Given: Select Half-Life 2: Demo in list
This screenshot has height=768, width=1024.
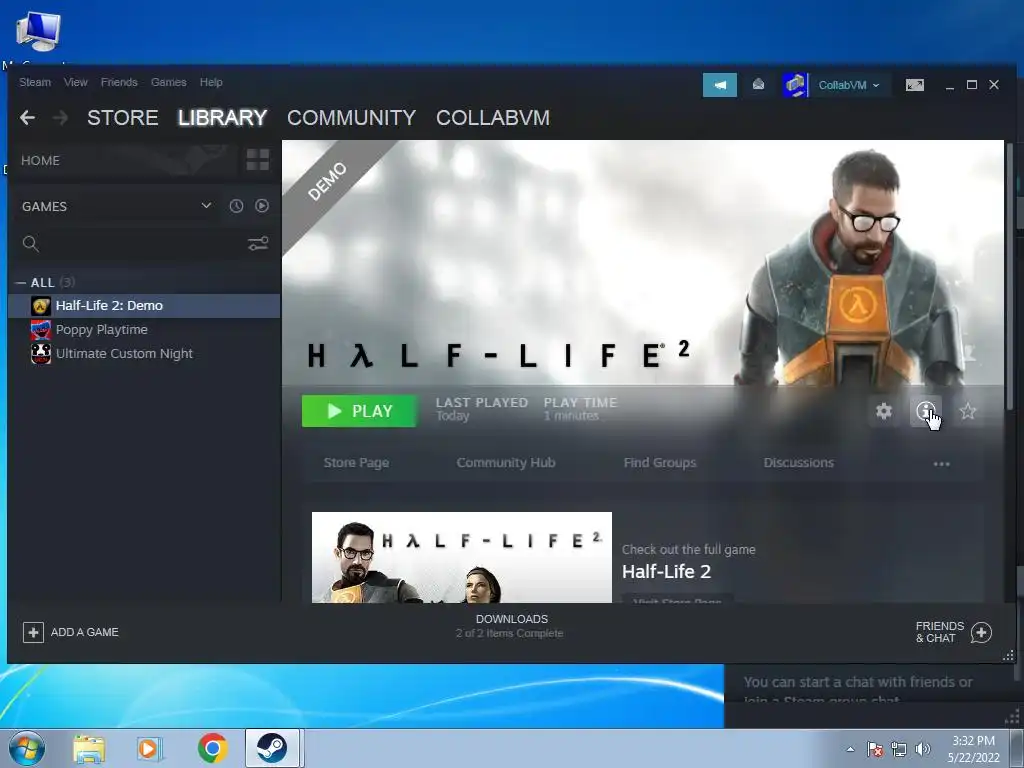Looking at the screenshot, I should pyautogui.click(x=144, y=306).
